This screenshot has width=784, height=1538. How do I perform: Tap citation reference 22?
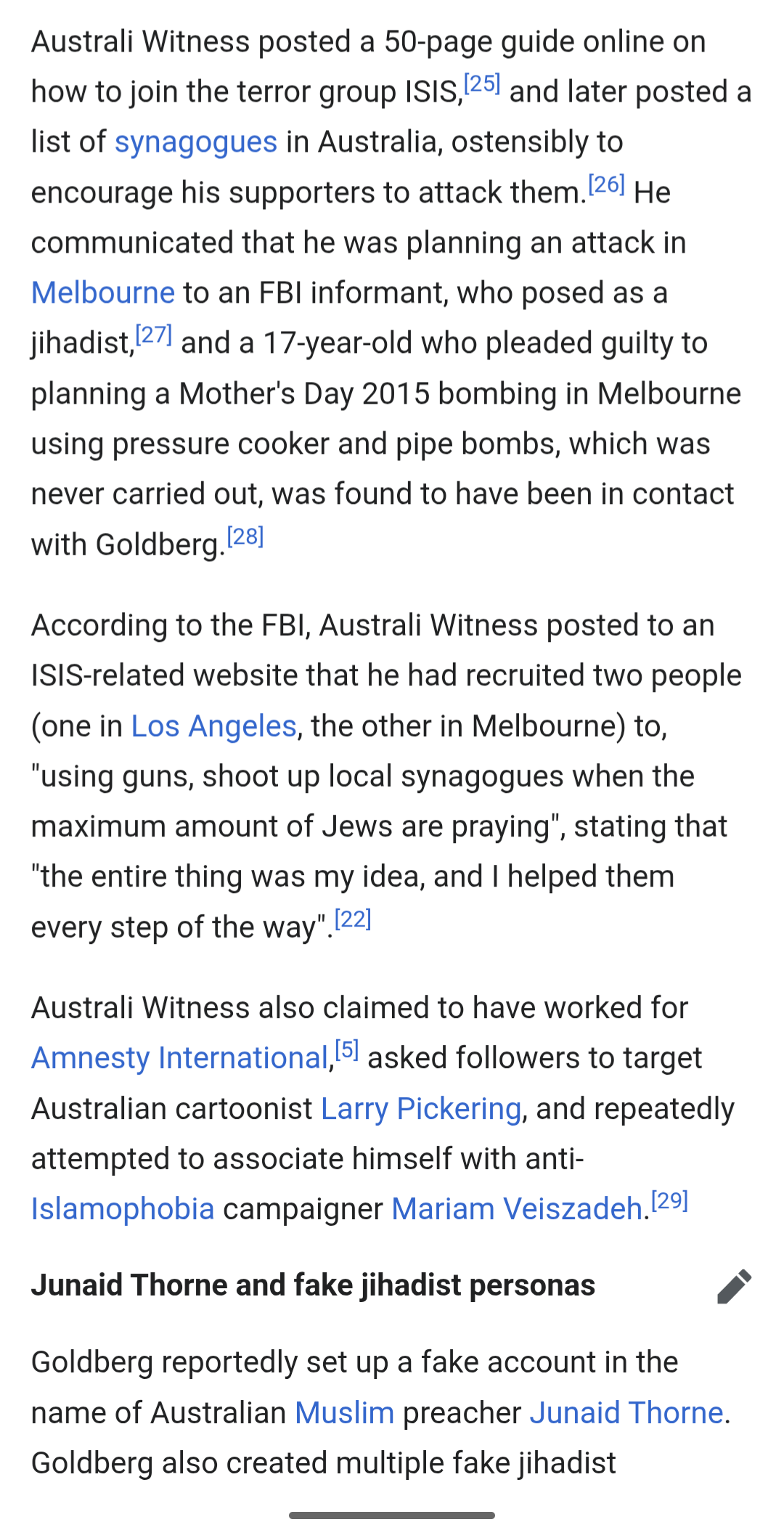(x=353, y=919)
